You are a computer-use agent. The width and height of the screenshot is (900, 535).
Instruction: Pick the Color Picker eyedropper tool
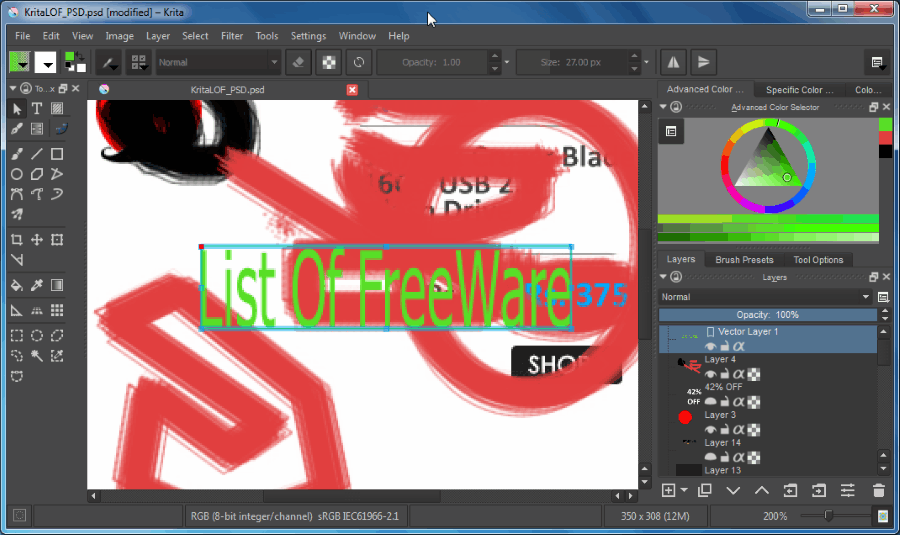click(x=37, y=285)
